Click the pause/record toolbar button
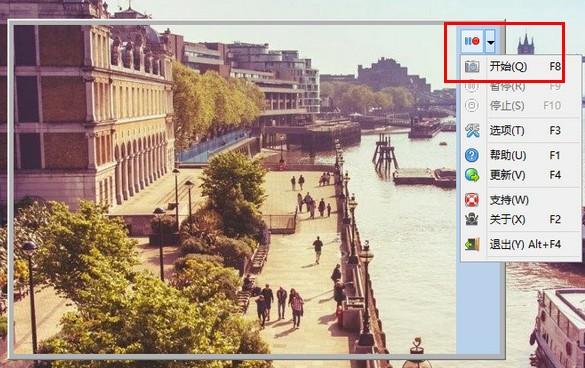 [x=472, y=41]
